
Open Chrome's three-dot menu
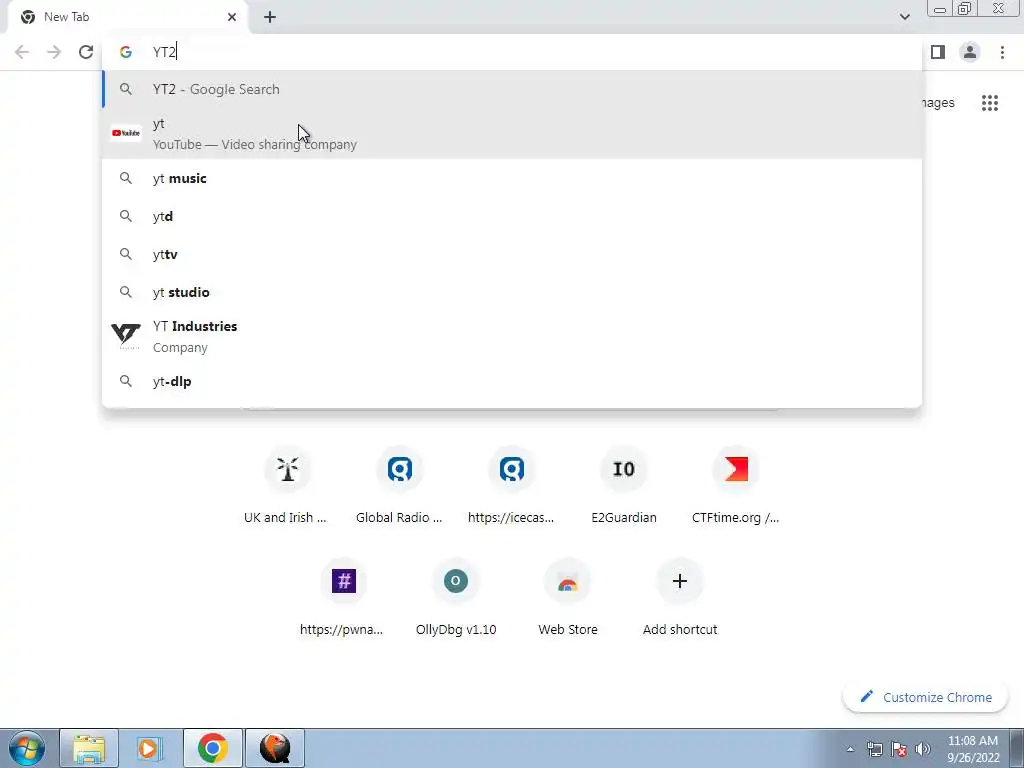tap(1002, 52)
